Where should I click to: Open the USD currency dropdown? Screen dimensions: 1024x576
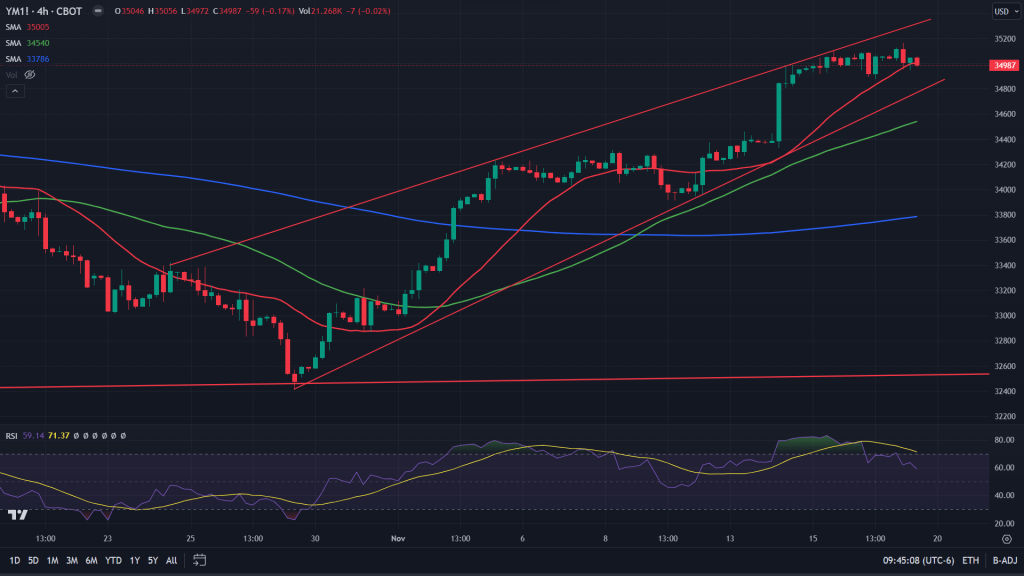[x=1004, y=11]
